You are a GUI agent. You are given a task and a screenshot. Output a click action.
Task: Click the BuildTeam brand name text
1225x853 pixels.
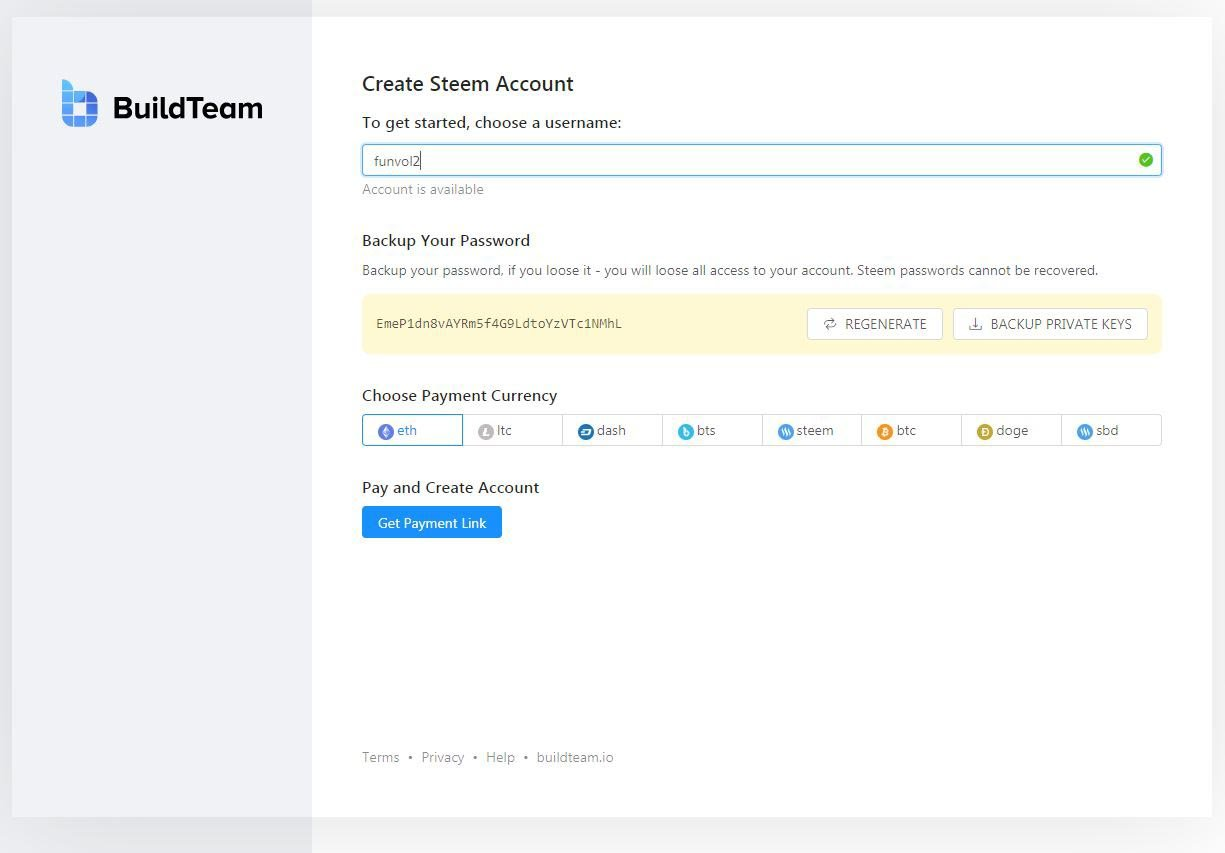pyautogui.click(x=188, y=107)
